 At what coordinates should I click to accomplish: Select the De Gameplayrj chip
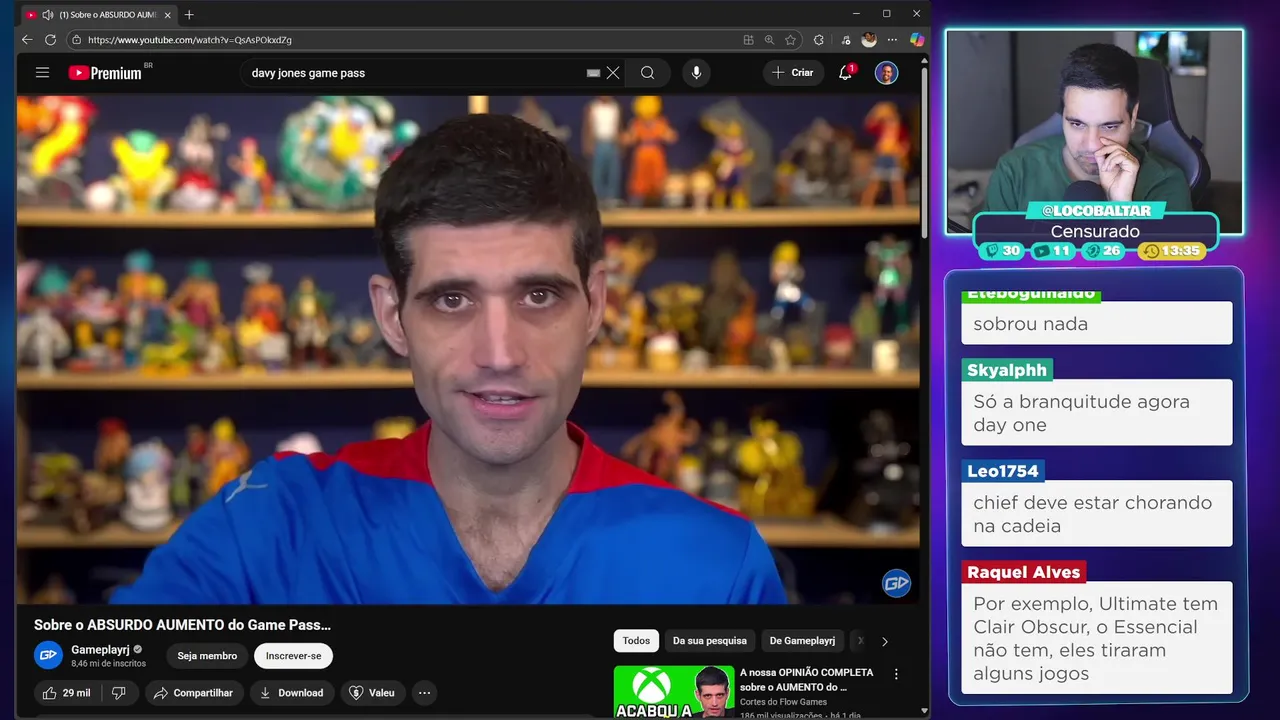click(x=802, y=641)
